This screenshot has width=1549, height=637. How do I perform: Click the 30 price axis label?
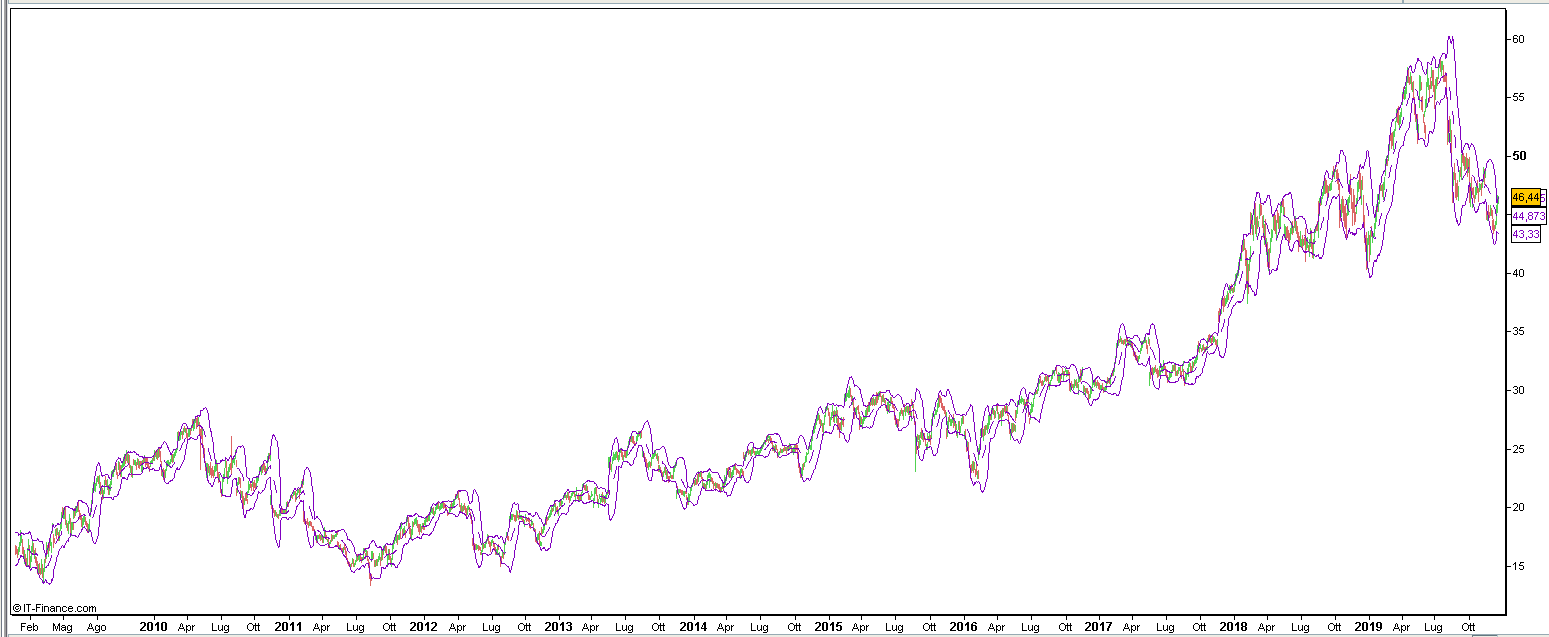[1518, 390]
